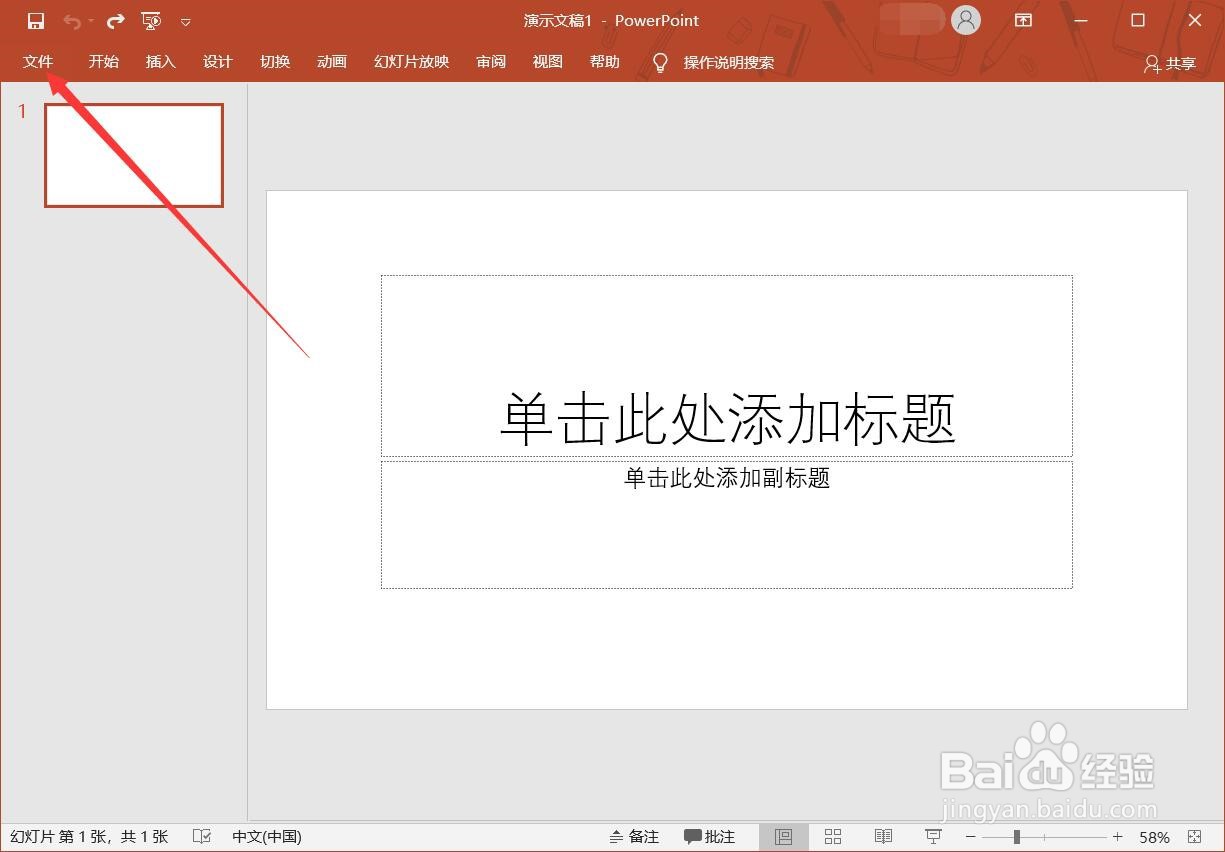Click the 幻灯片 第 1 张，共 1 张 status text
The height and width of the screenshot is (852, 1225).
point(90,837)
